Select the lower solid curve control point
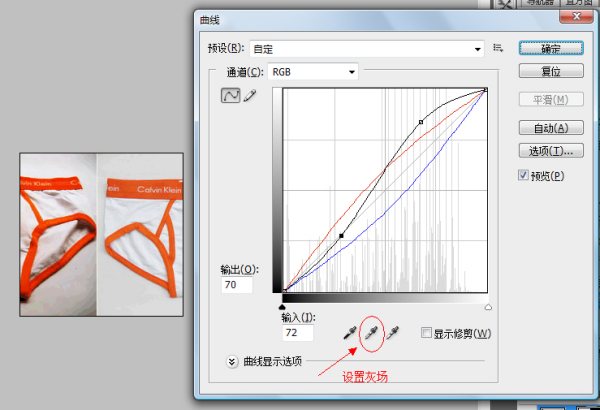Image resolution: width=600 pixels, height=410 pixels. (x=341, y=236)
